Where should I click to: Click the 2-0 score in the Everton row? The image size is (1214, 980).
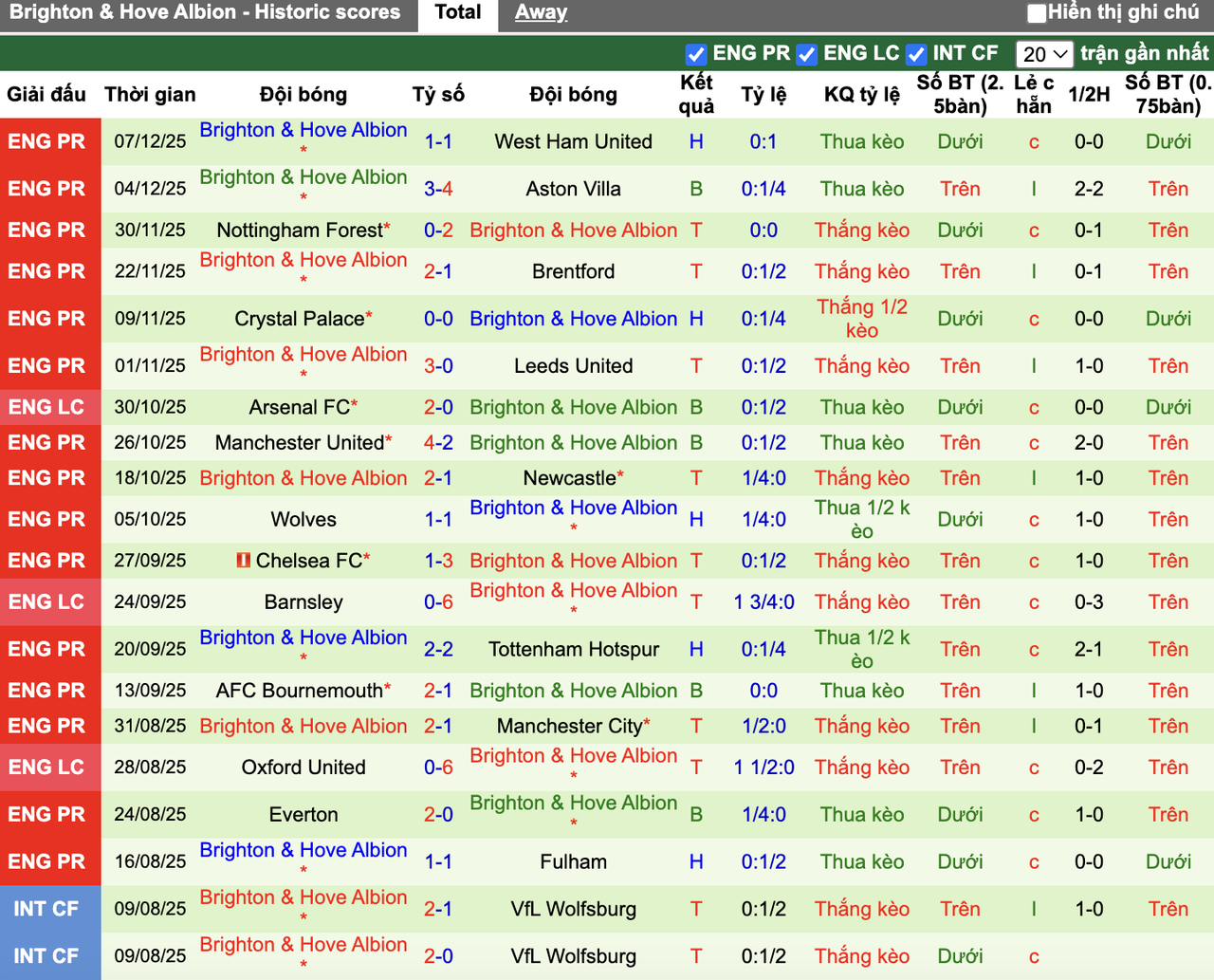click(438, 814)
